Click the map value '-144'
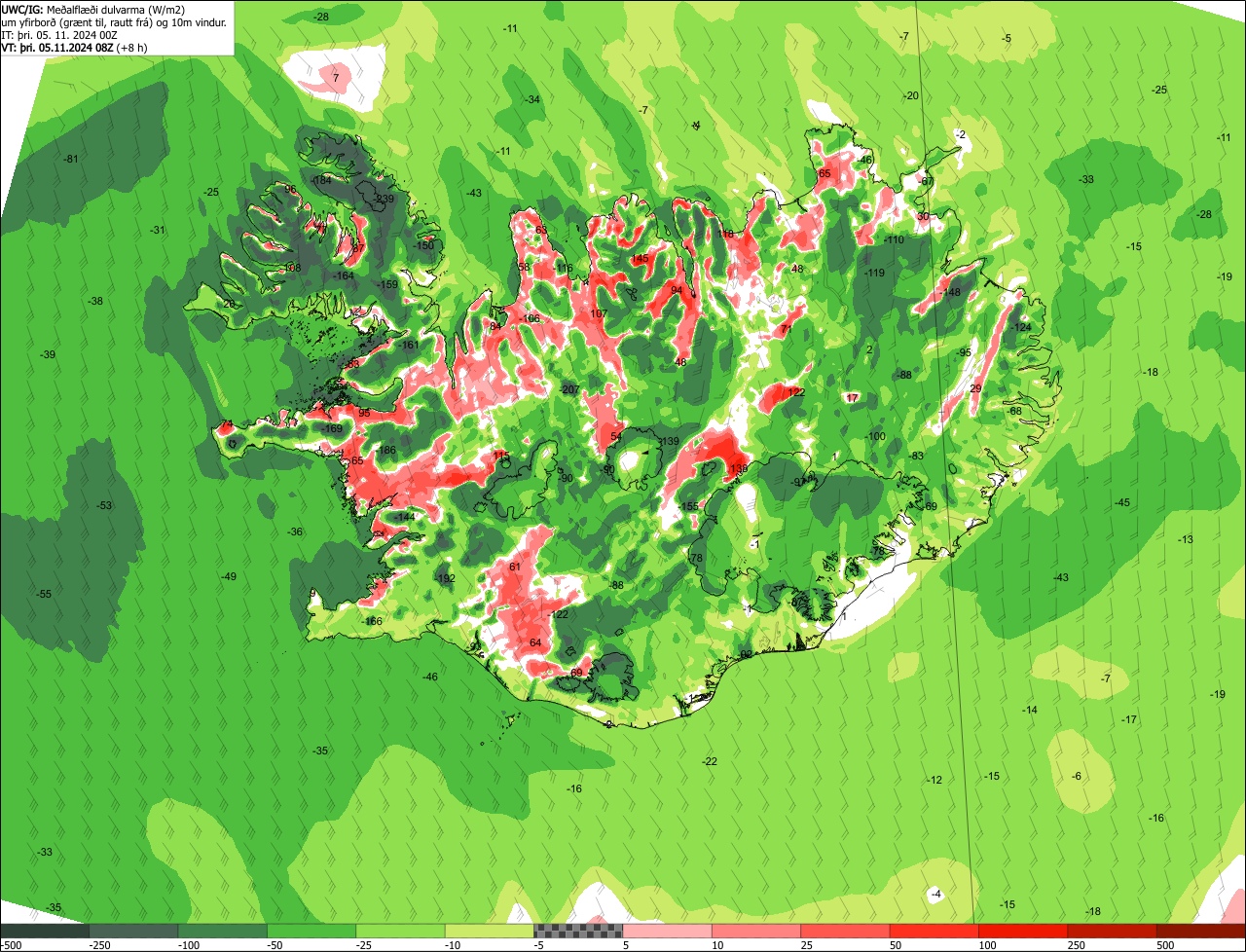 click(x=405, y=516)
